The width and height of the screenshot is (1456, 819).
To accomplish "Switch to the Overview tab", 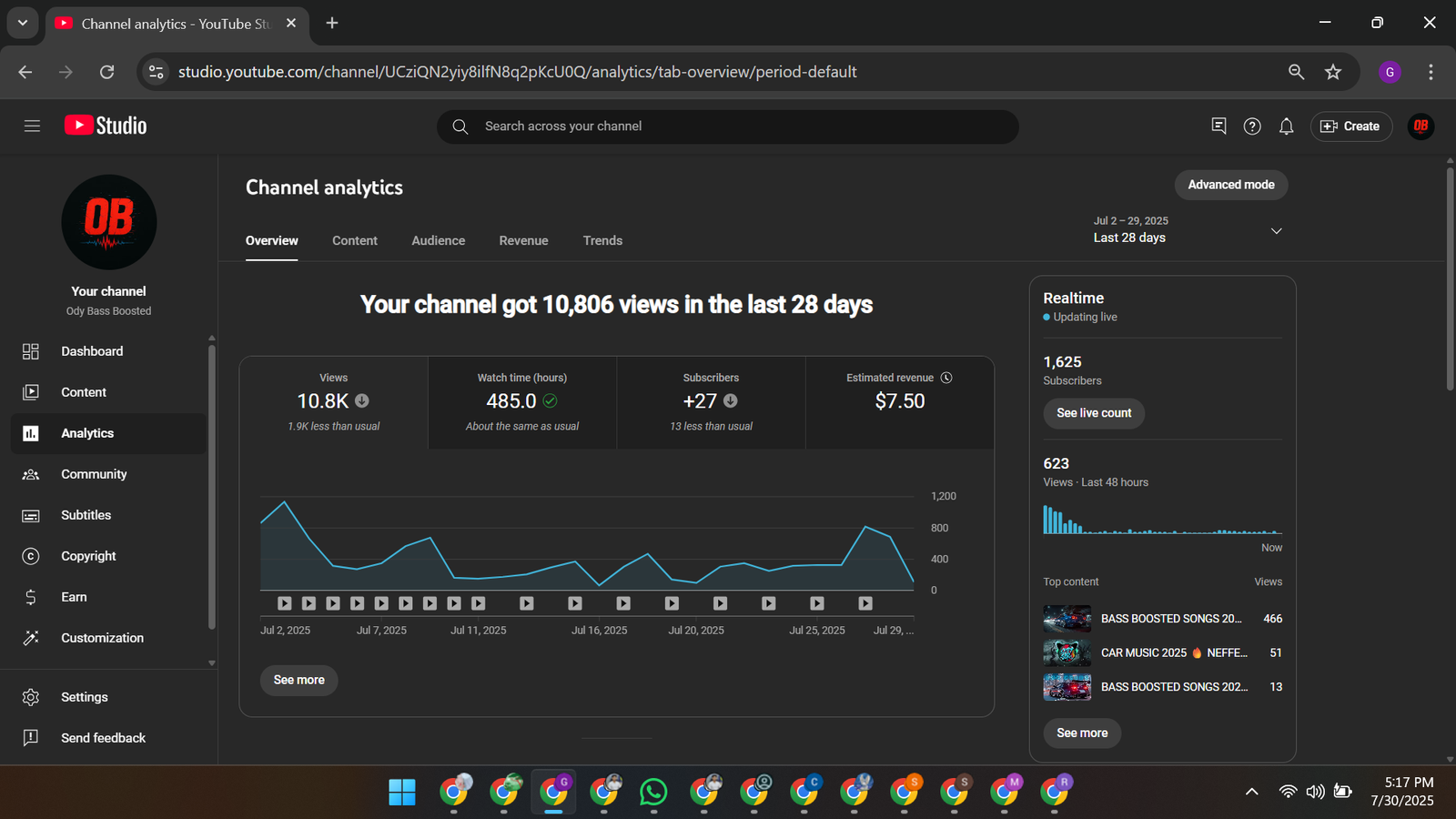I will 271,240.
